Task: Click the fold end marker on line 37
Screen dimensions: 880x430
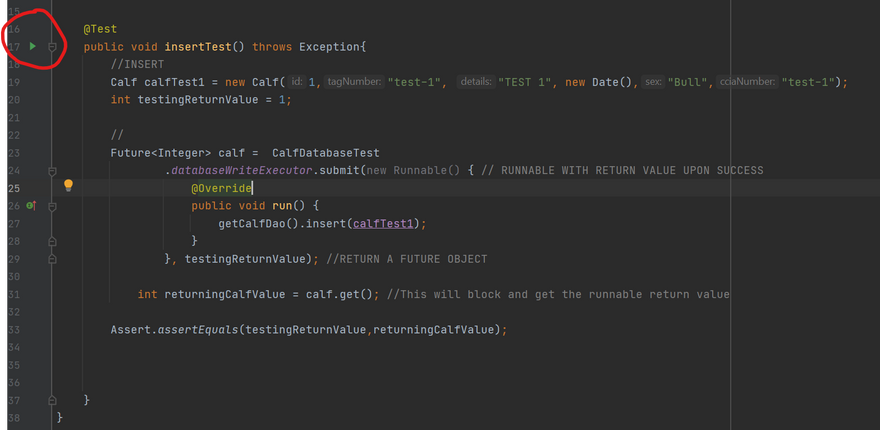Action: (x=52, y=400)
